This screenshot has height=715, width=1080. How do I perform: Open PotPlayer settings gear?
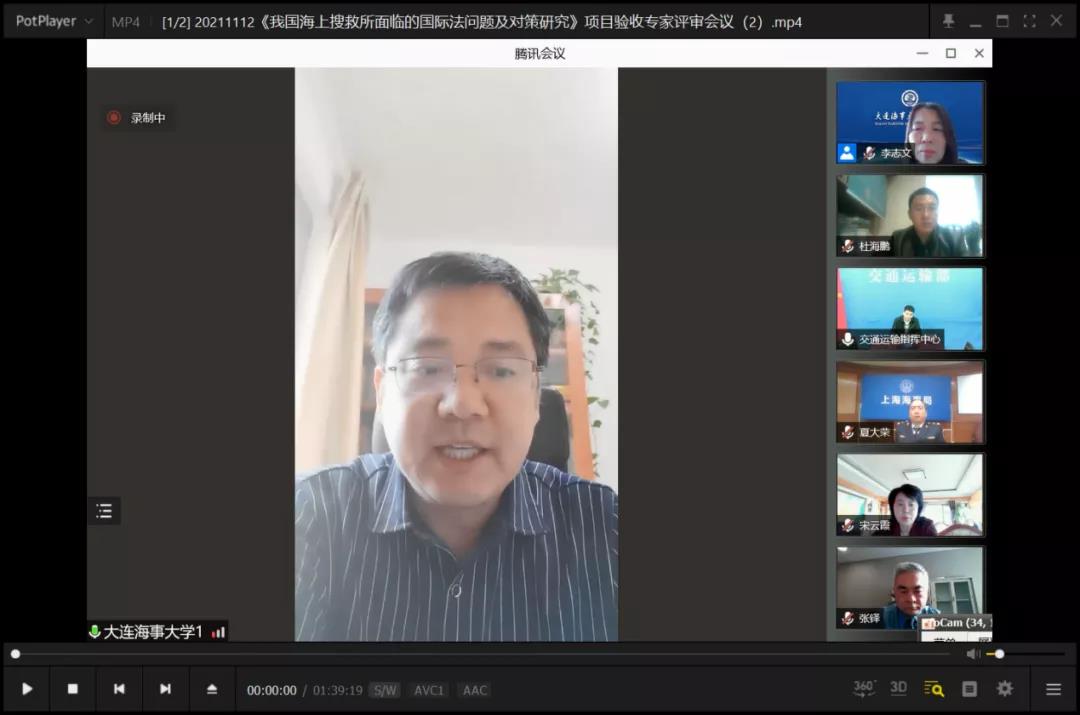(x=1004, y=689)
